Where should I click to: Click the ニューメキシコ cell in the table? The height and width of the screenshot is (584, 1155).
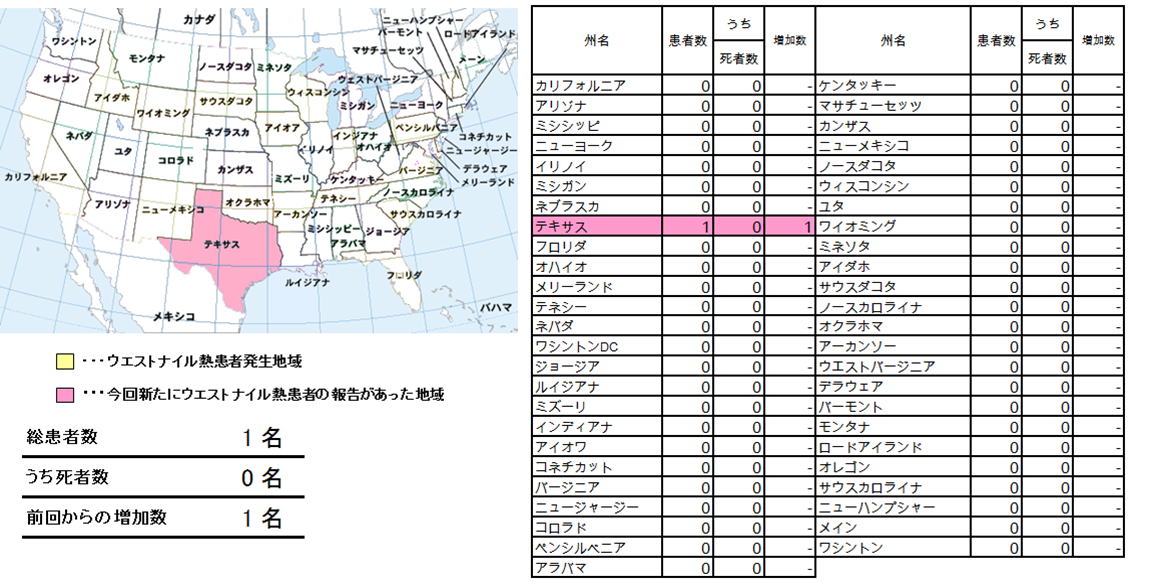[894, 146]
